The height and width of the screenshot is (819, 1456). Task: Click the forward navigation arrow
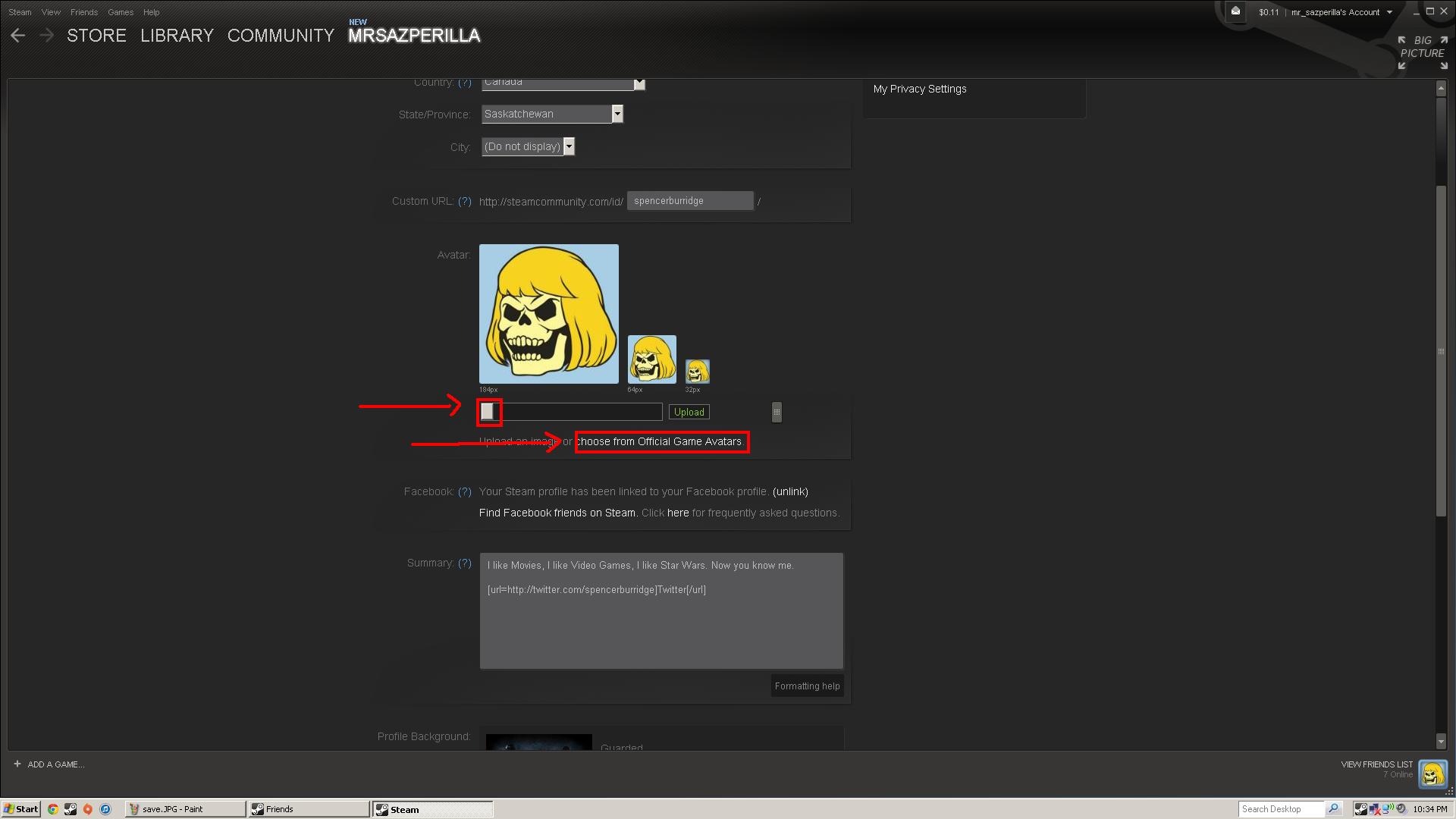coord(46,36)
